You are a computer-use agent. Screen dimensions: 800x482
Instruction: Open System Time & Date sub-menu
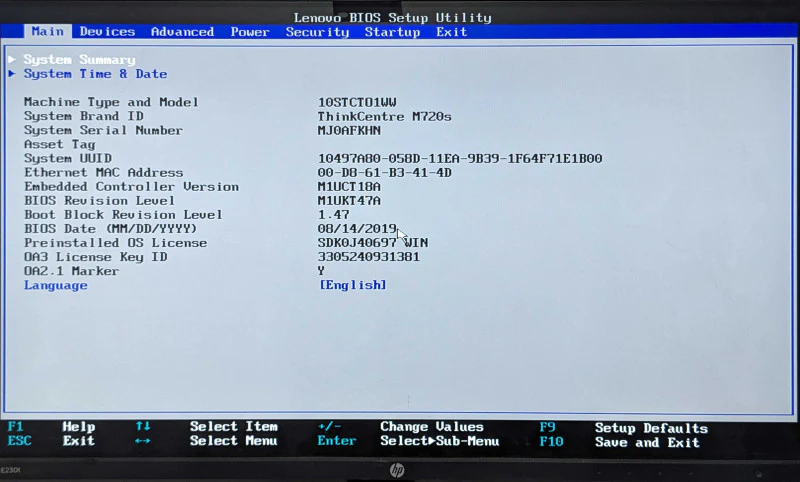[95, 74]
